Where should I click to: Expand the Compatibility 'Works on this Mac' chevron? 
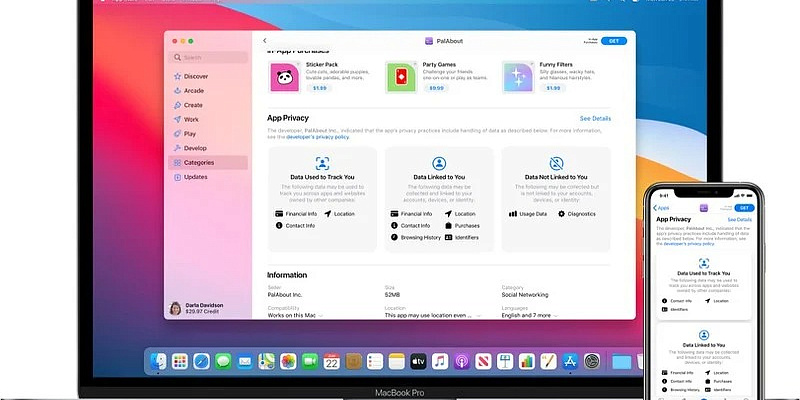coord(321,316)
